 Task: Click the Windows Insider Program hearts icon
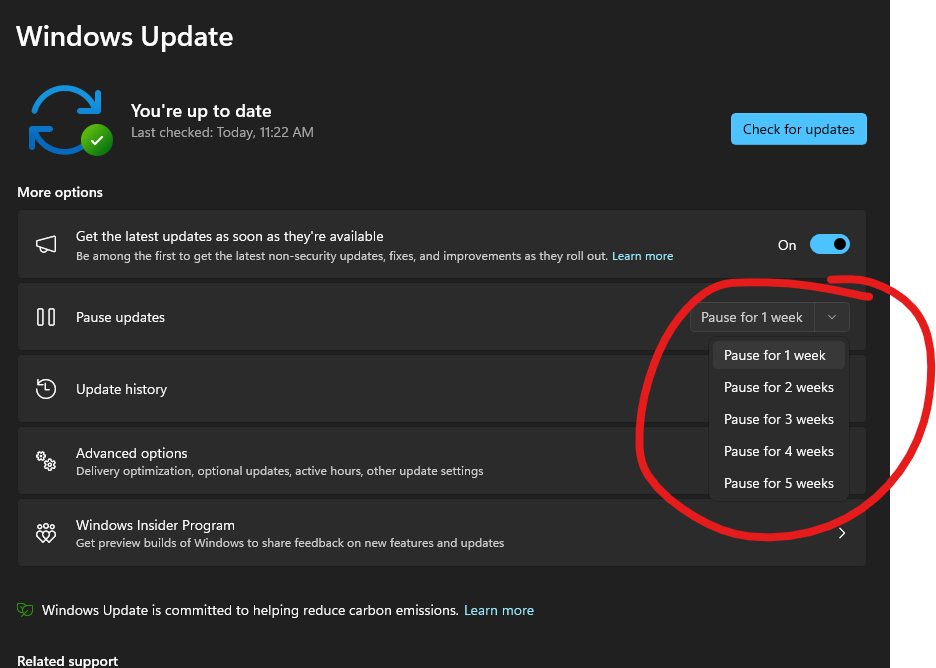[46, 533]
